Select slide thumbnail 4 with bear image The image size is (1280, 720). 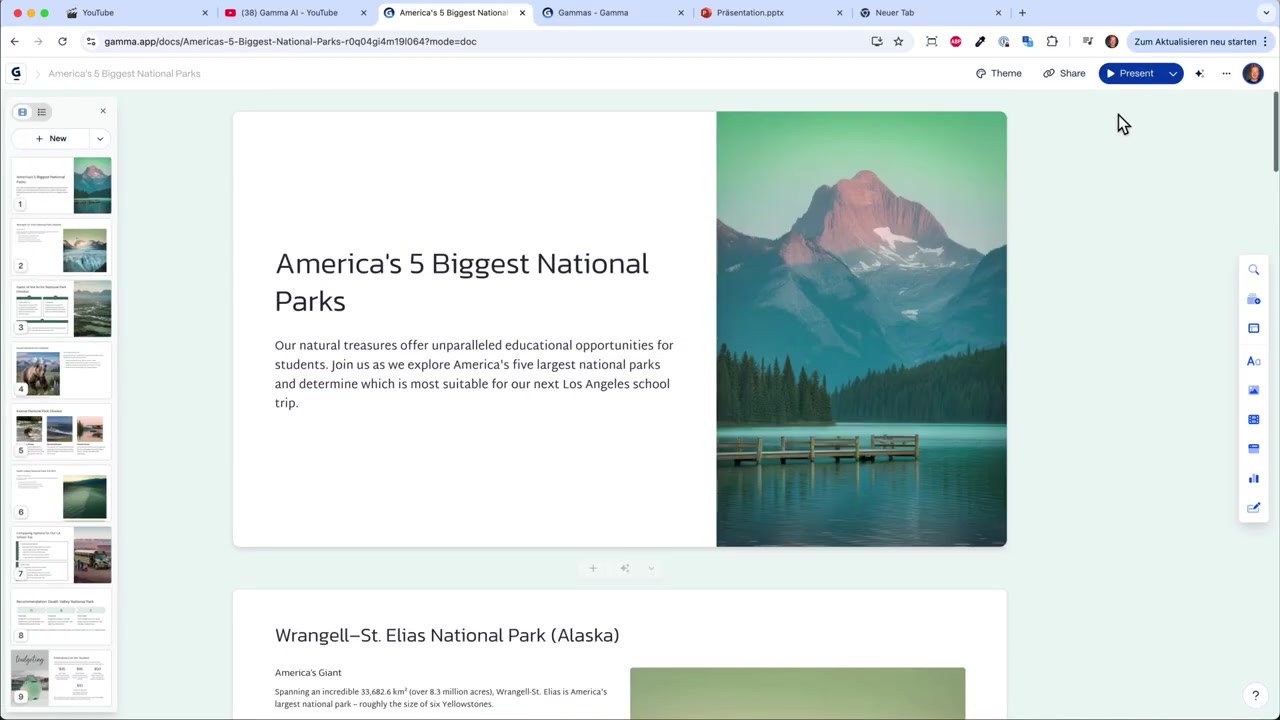[63, 370]
